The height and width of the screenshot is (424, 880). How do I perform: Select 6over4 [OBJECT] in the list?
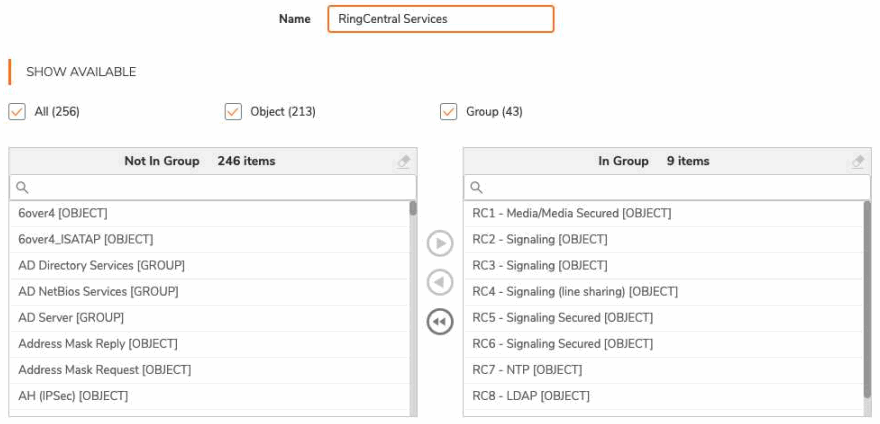point(209,213)
